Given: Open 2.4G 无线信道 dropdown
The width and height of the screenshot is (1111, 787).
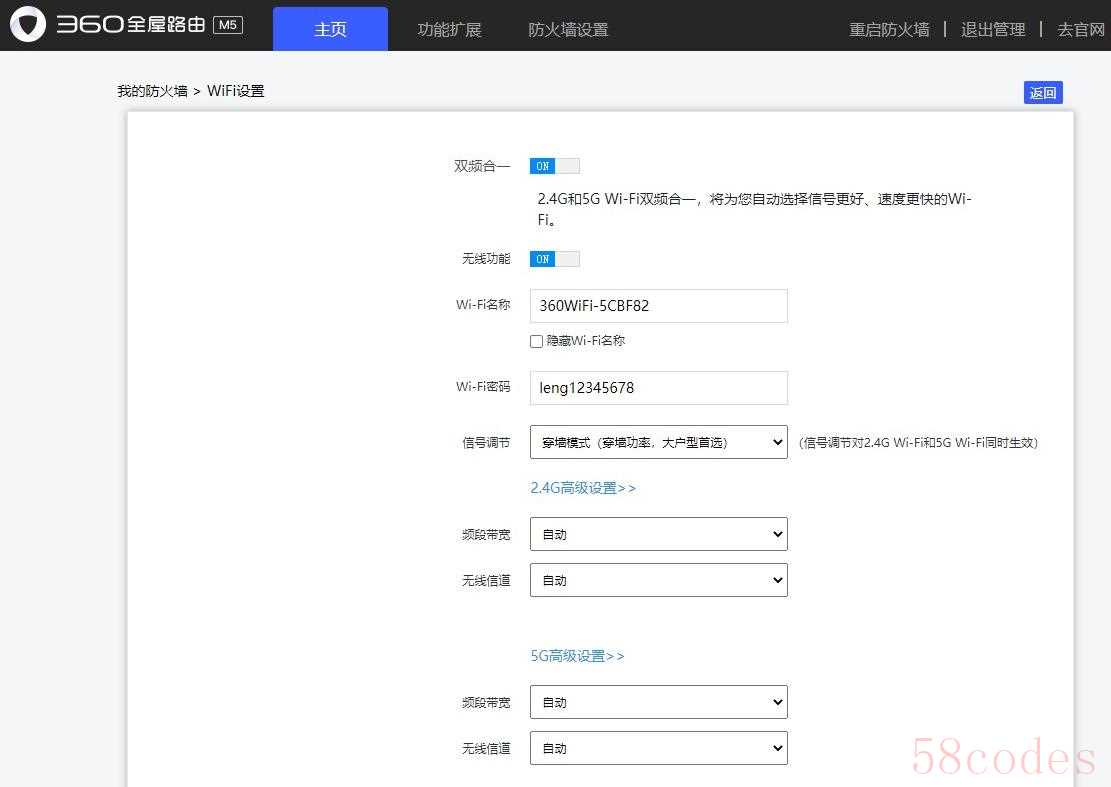Looking at the screenshot, I should point(658,580).
